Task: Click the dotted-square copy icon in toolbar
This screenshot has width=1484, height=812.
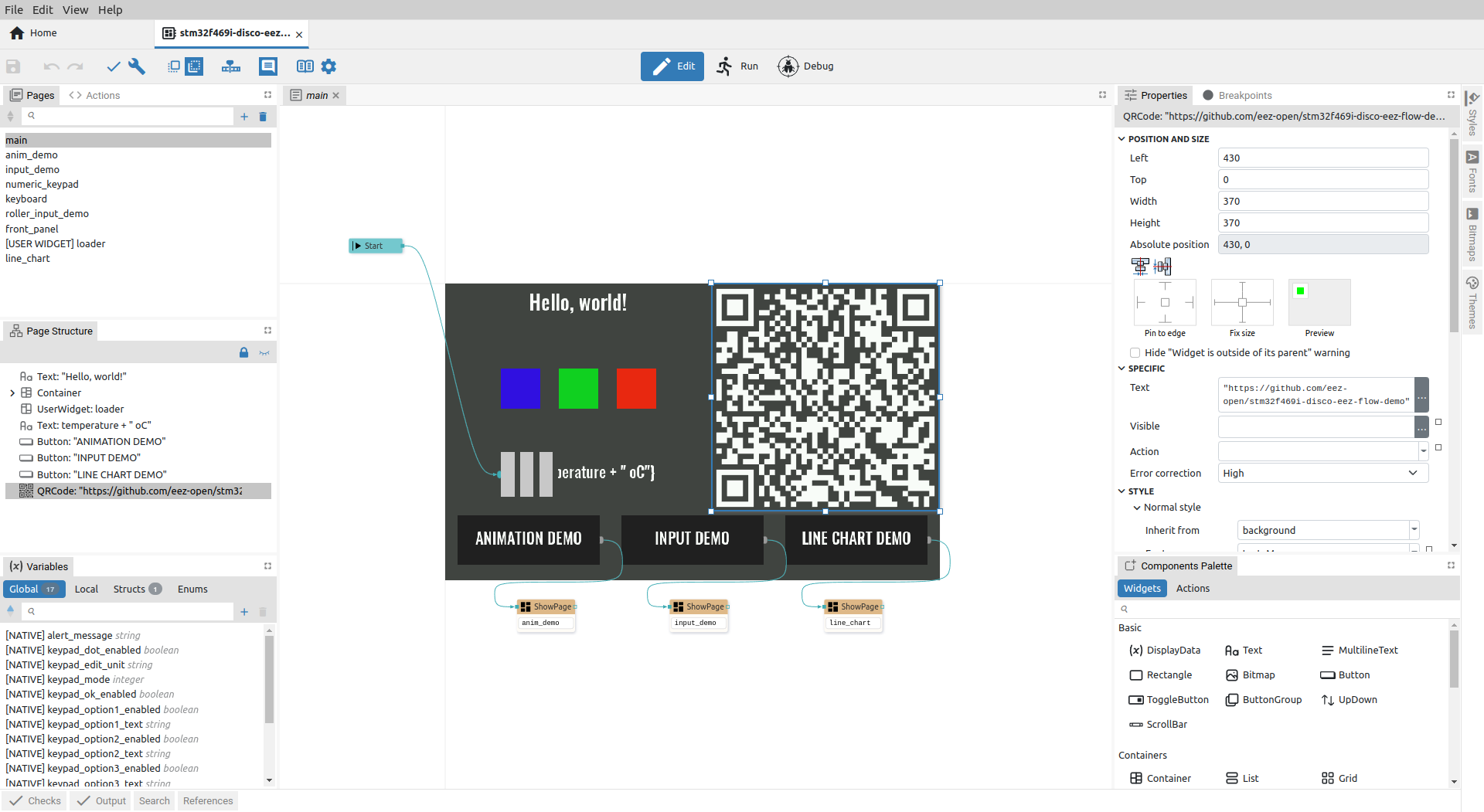Action: 174,66
